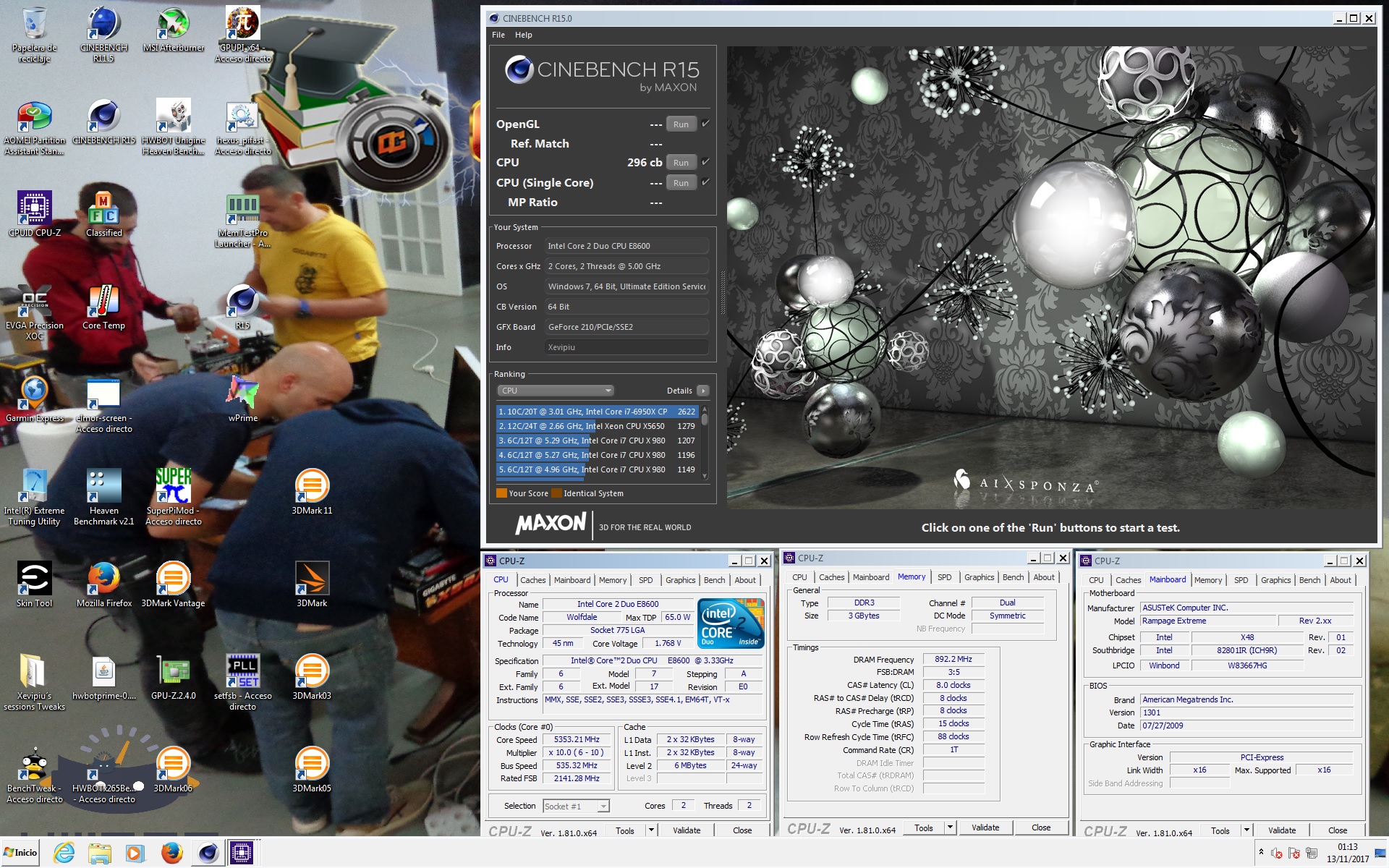This screenshot has width=1389, height=868.
Task: Open Tools dropdown arrow in CPU-Z CPU window
Action: click(x=651, y=830)
